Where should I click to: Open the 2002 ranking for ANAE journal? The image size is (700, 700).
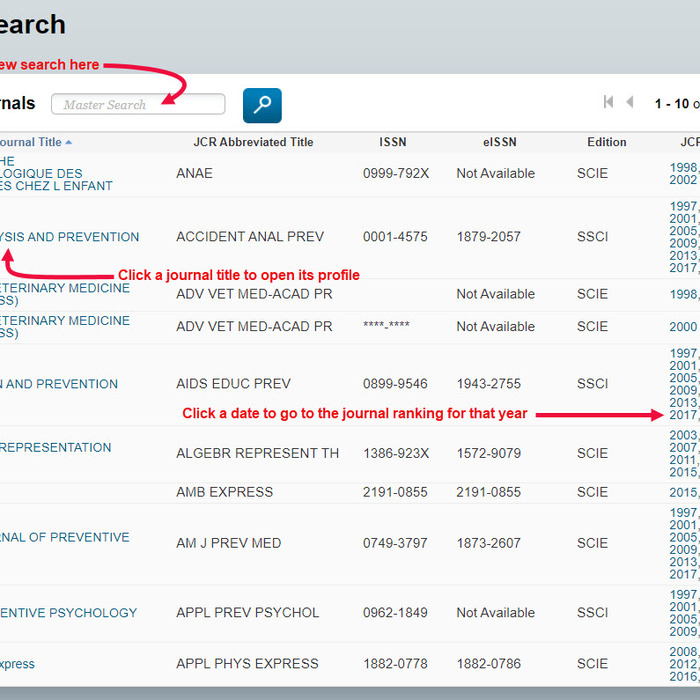pyautogui.click(x=683, y=180)
